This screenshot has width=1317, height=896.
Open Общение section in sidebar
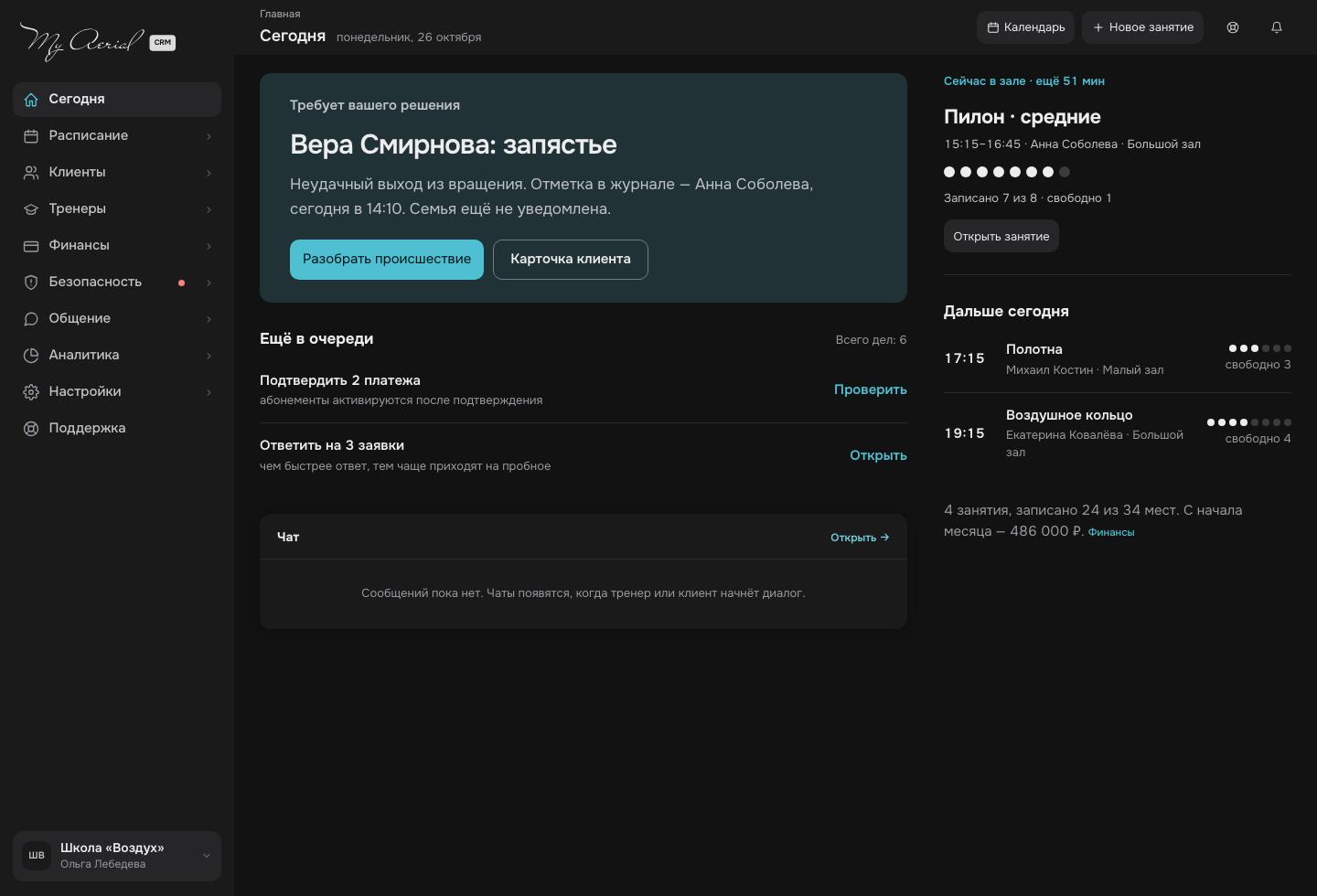[117, 318]
